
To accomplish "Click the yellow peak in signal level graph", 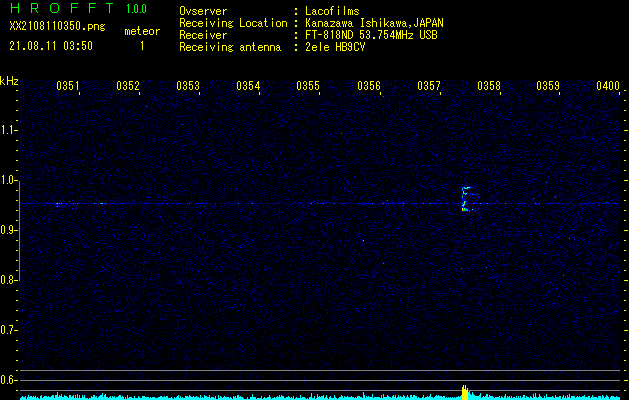I will (x=465, y=392).
